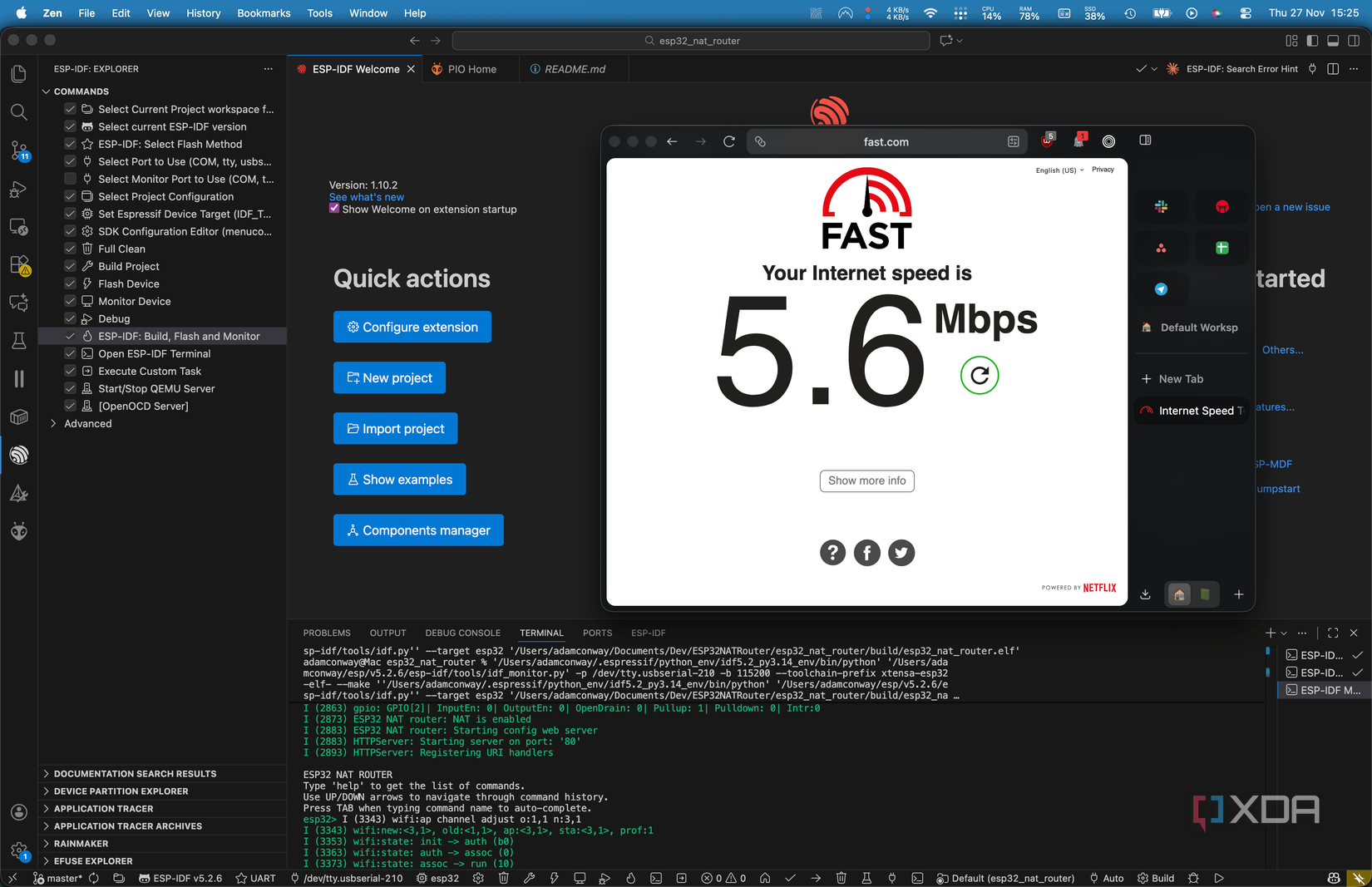Maximize the terminal panel size
The width and height of the screenshot is (1372, 887).
pos(1333,633)
